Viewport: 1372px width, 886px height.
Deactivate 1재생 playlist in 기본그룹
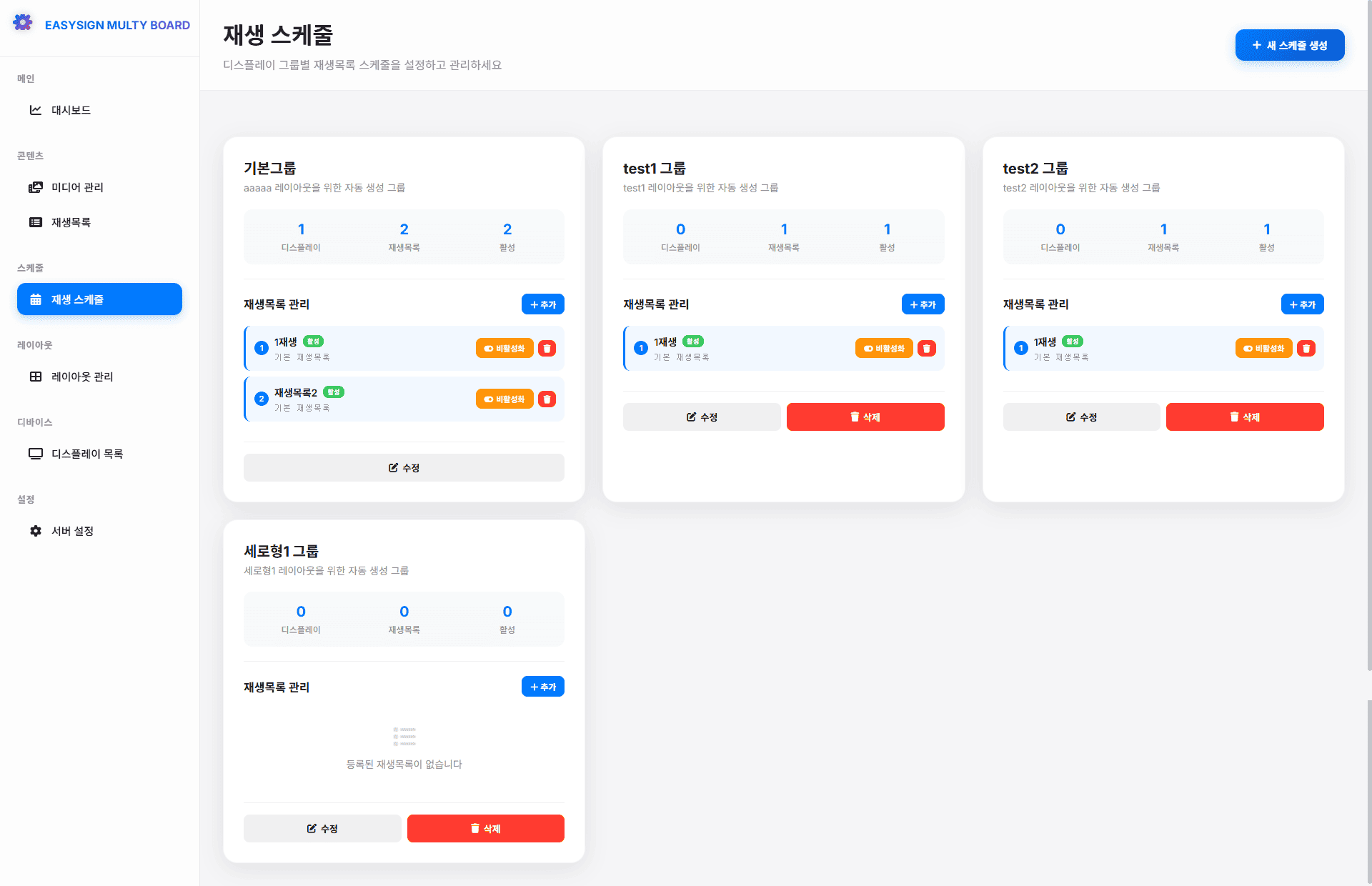504,349
